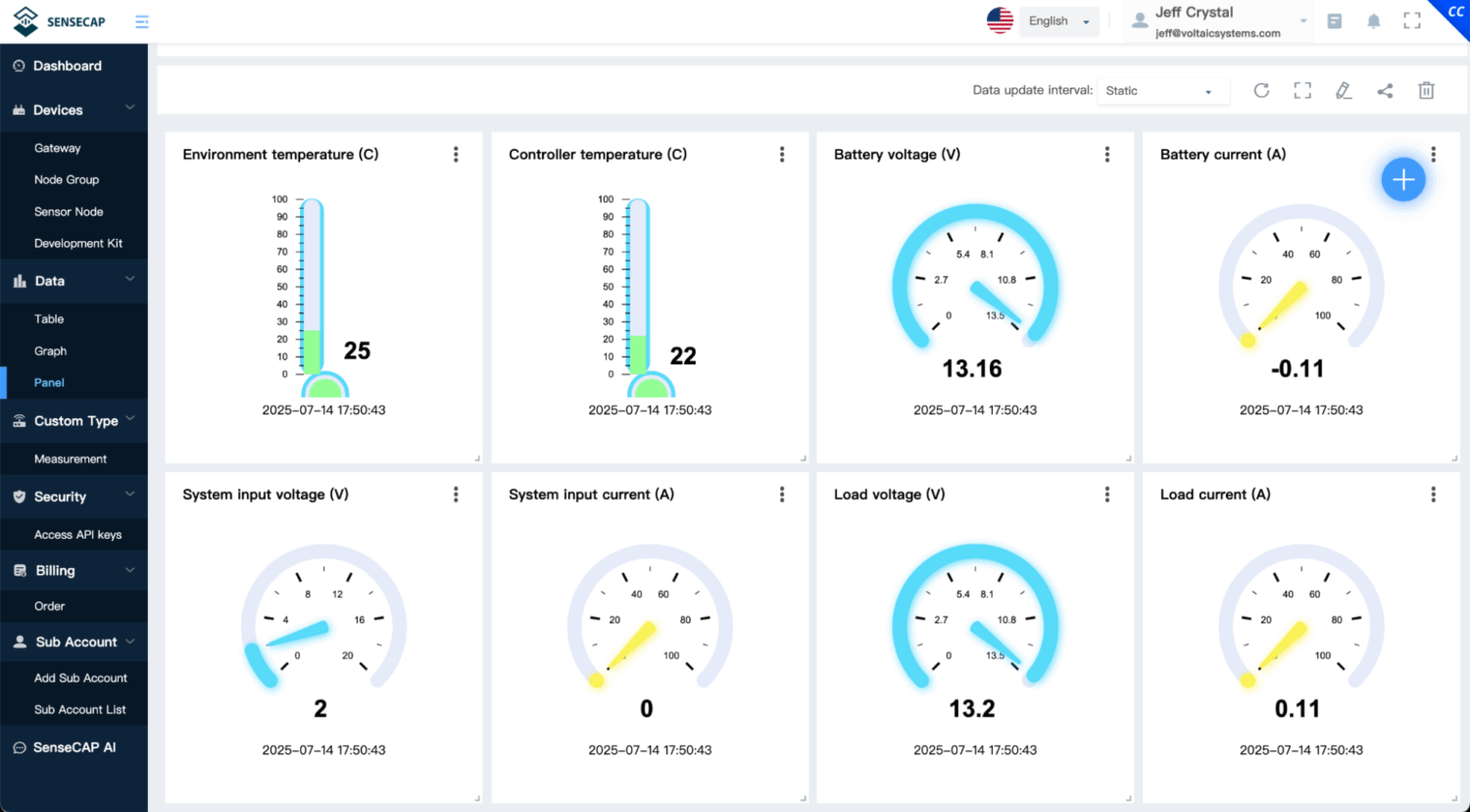Screen dimensions: 1470x812
Task: Click the US flag language icon
Action: tap(999, 19)
